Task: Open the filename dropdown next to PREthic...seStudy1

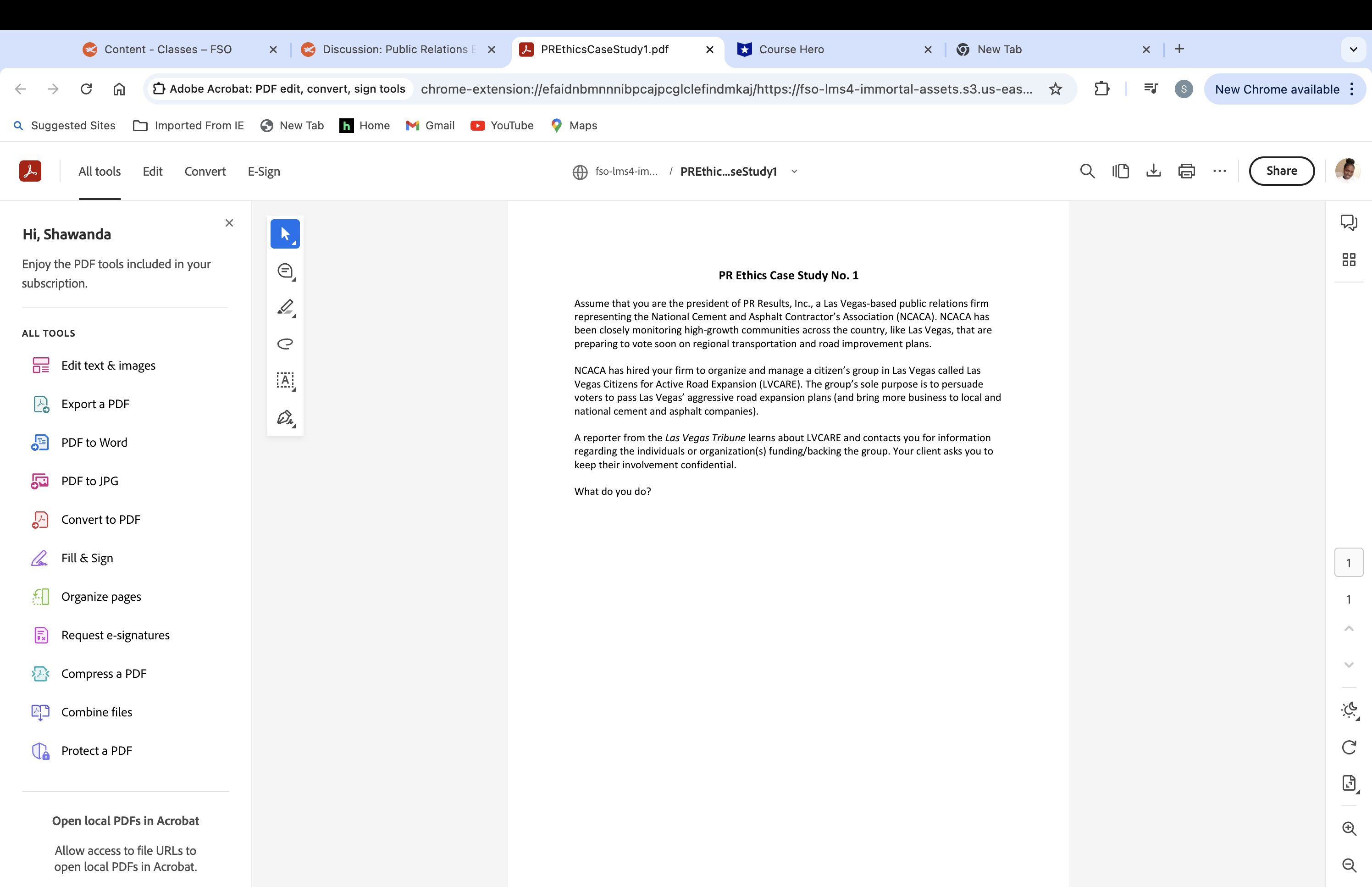Action: coord(794,171)
